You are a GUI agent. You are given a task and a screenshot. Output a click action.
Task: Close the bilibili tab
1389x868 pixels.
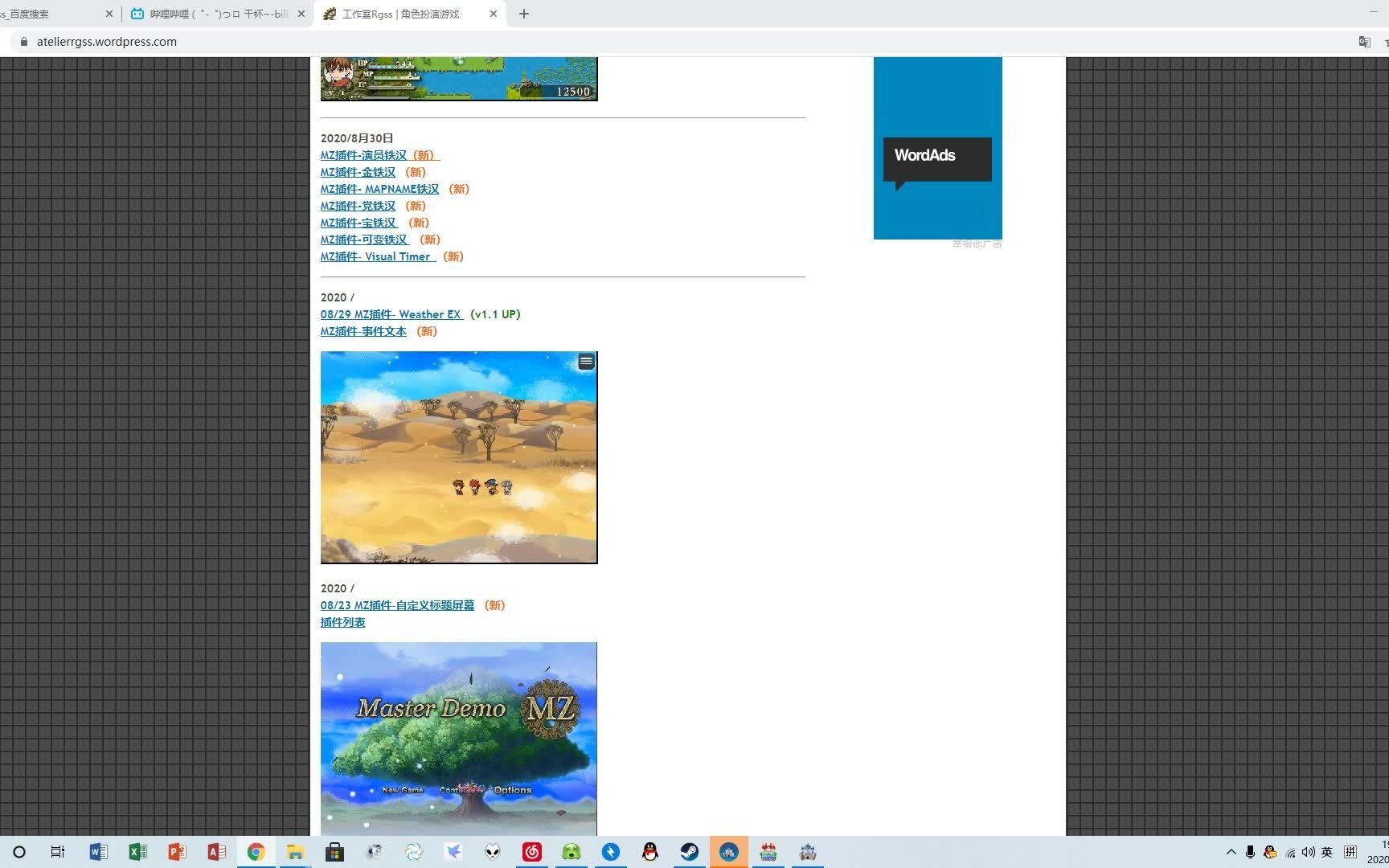coord(301,14)
